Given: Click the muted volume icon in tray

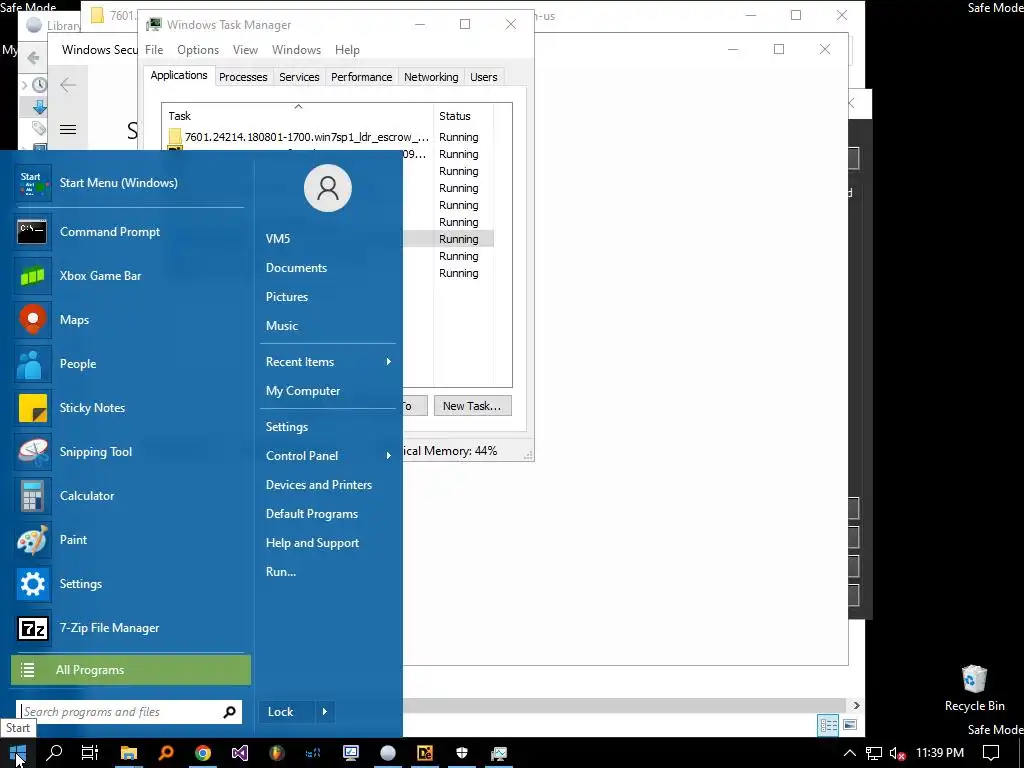Looking at the screenshot, I should [x=897, y=753].
